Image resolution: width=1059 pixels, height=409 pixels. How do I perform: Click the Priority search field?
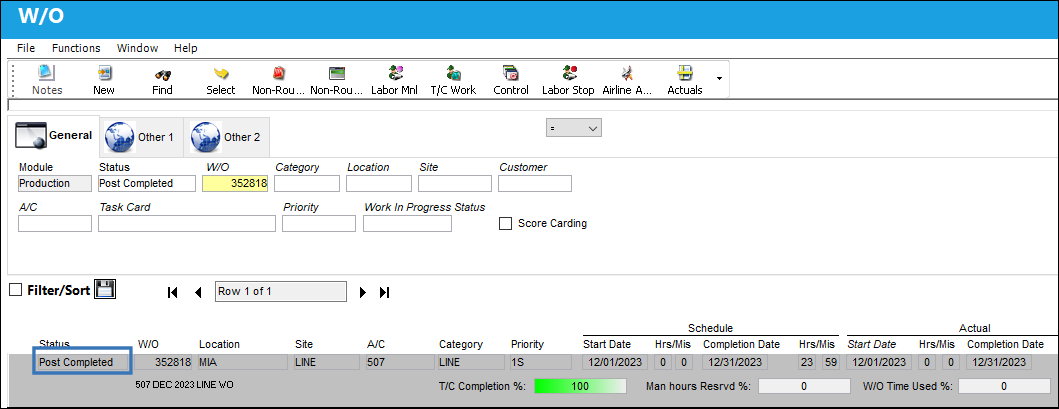pos(319,223)
